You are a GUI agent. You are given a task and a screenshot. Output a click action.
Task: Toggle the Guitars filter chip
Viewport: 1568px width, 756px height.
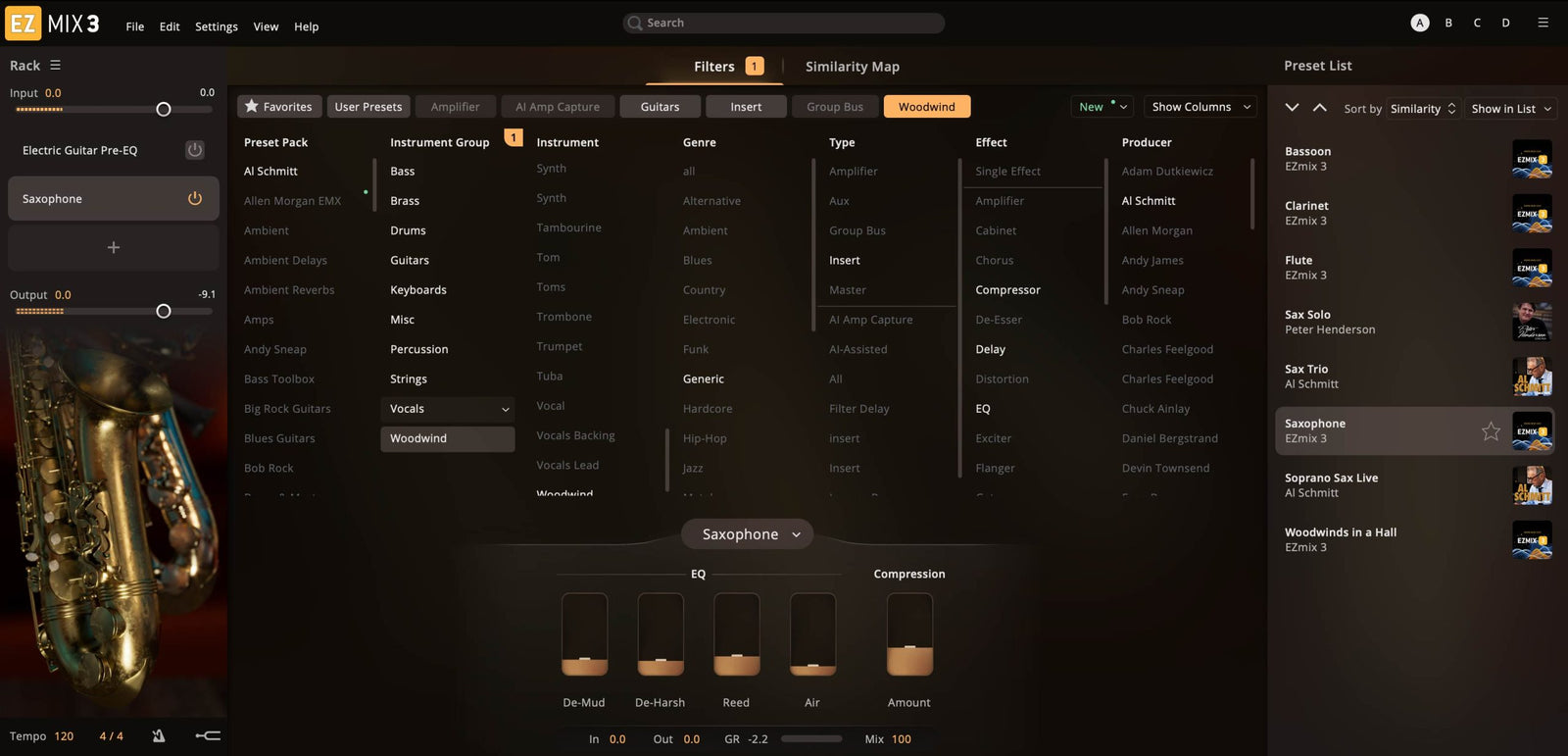(661, 107)
